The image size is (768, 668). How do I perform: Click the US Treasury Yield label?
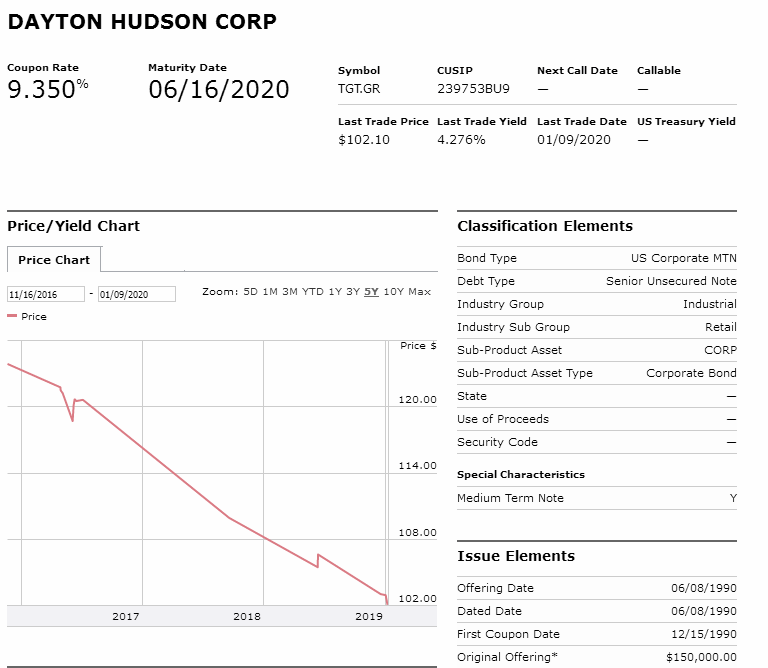(x=686, y=121)
